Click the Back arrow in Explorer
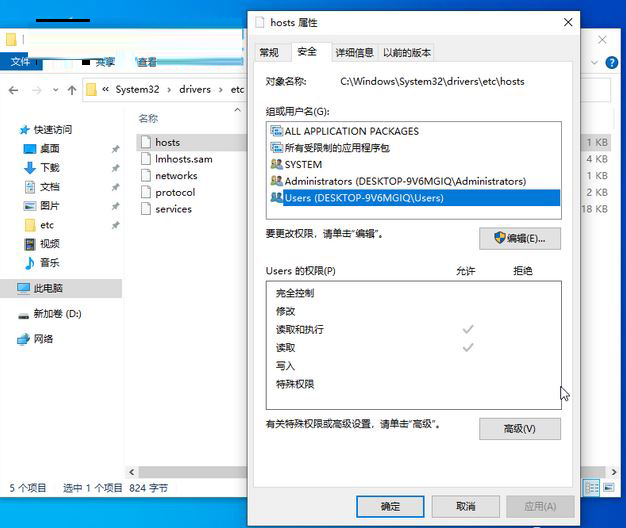 click(x=13, y=90)
